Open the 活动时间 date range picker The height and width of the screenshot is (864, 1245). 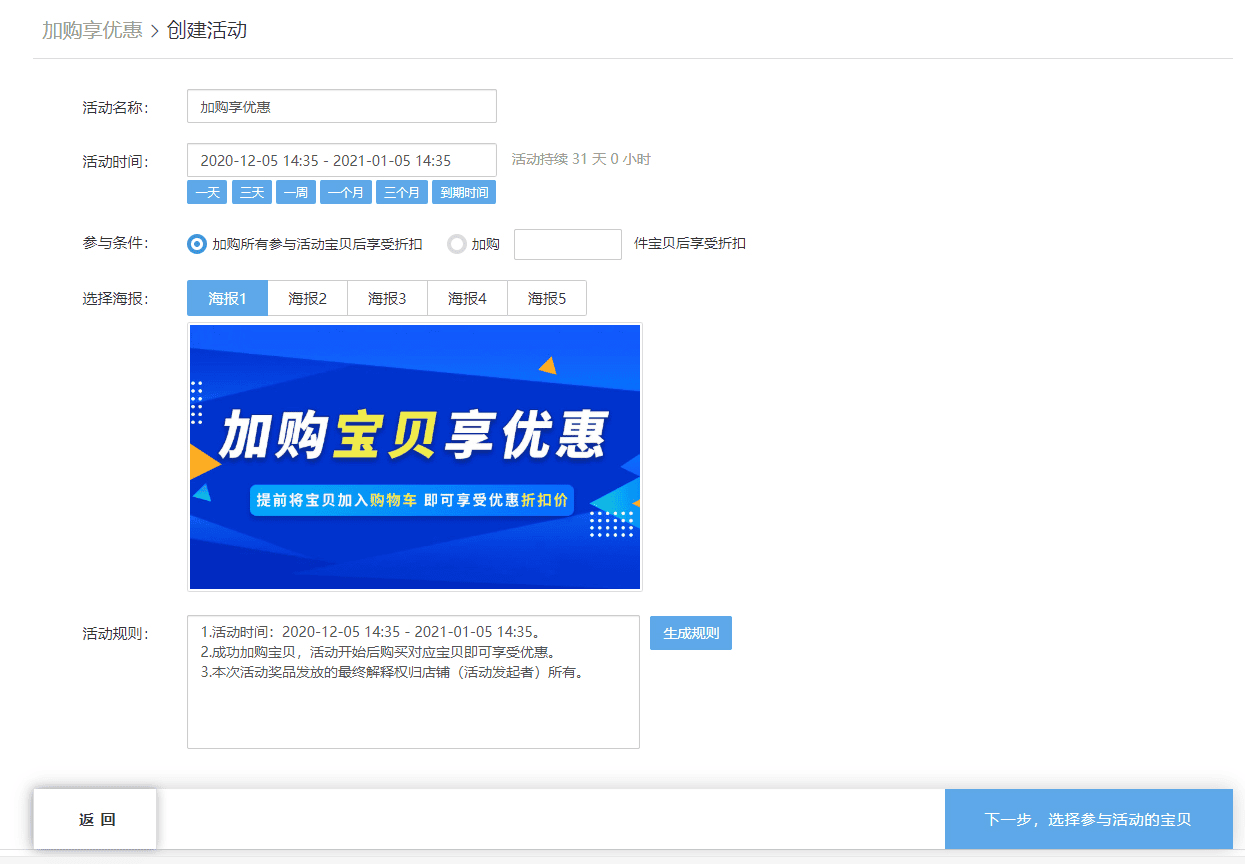point(341,159)
